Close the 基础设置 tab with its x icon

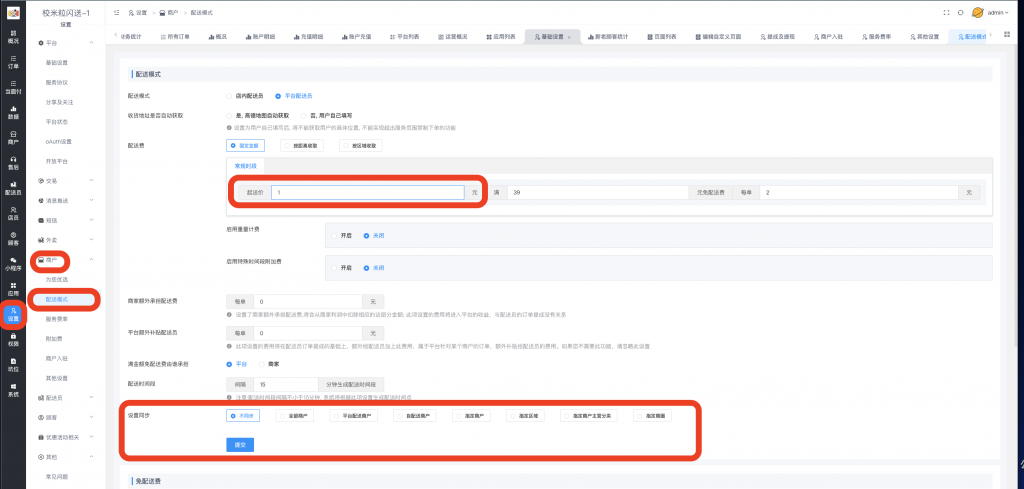pyautogui.click(x=569, y=37)
